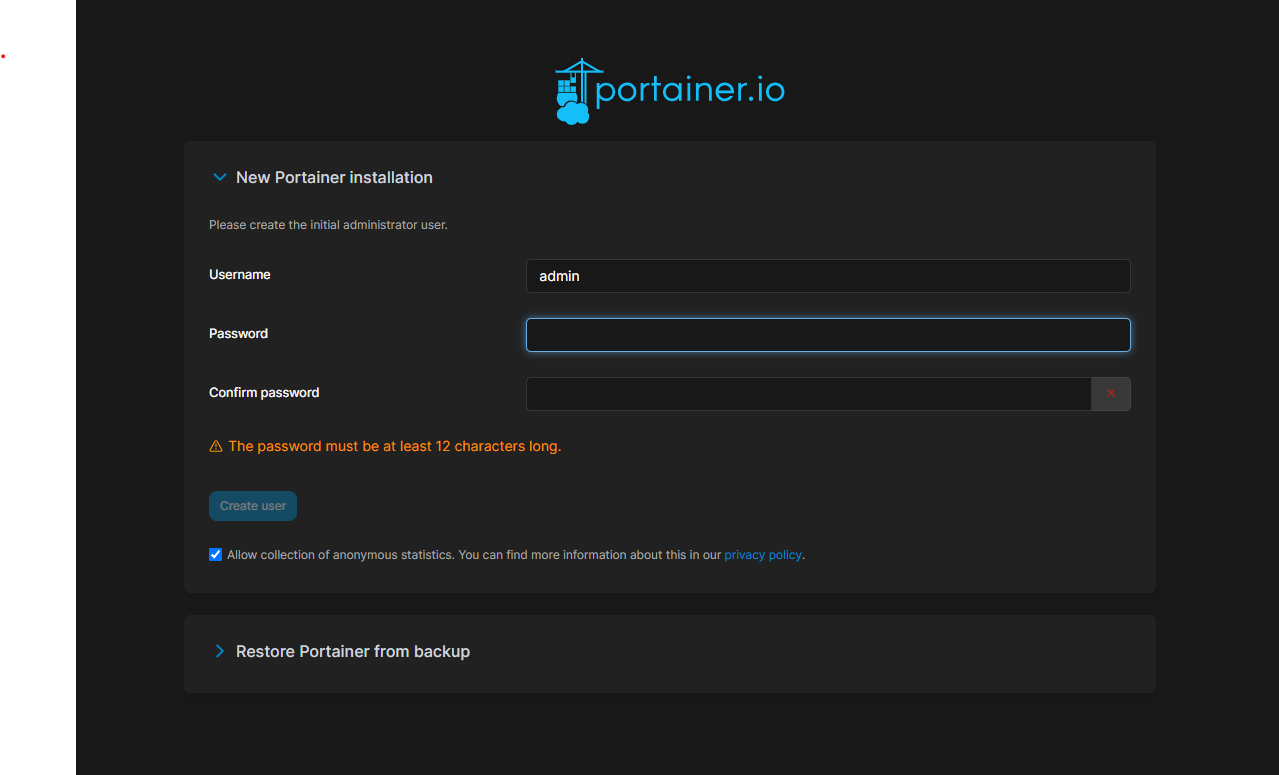1279x775 pixels.
Task: Click the Restore Portainer from backup title
Action: pos(352,652)
